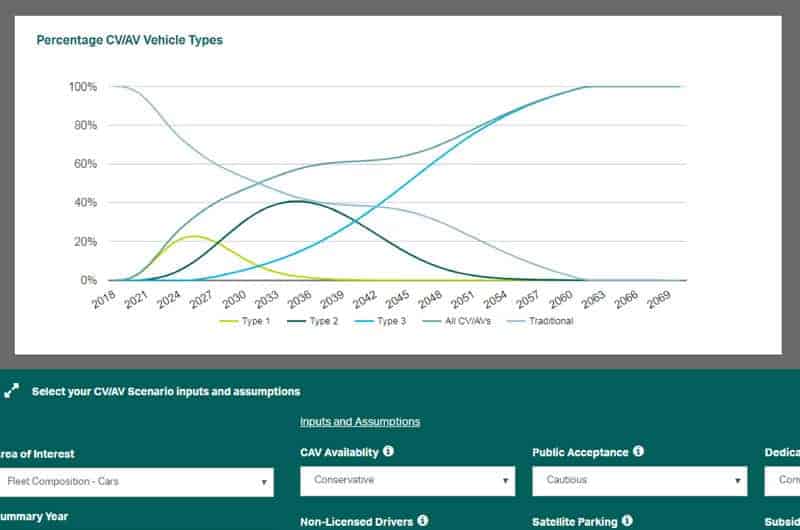
Task: Open the Inputs and Assumptions link
Action: (360, 422)
